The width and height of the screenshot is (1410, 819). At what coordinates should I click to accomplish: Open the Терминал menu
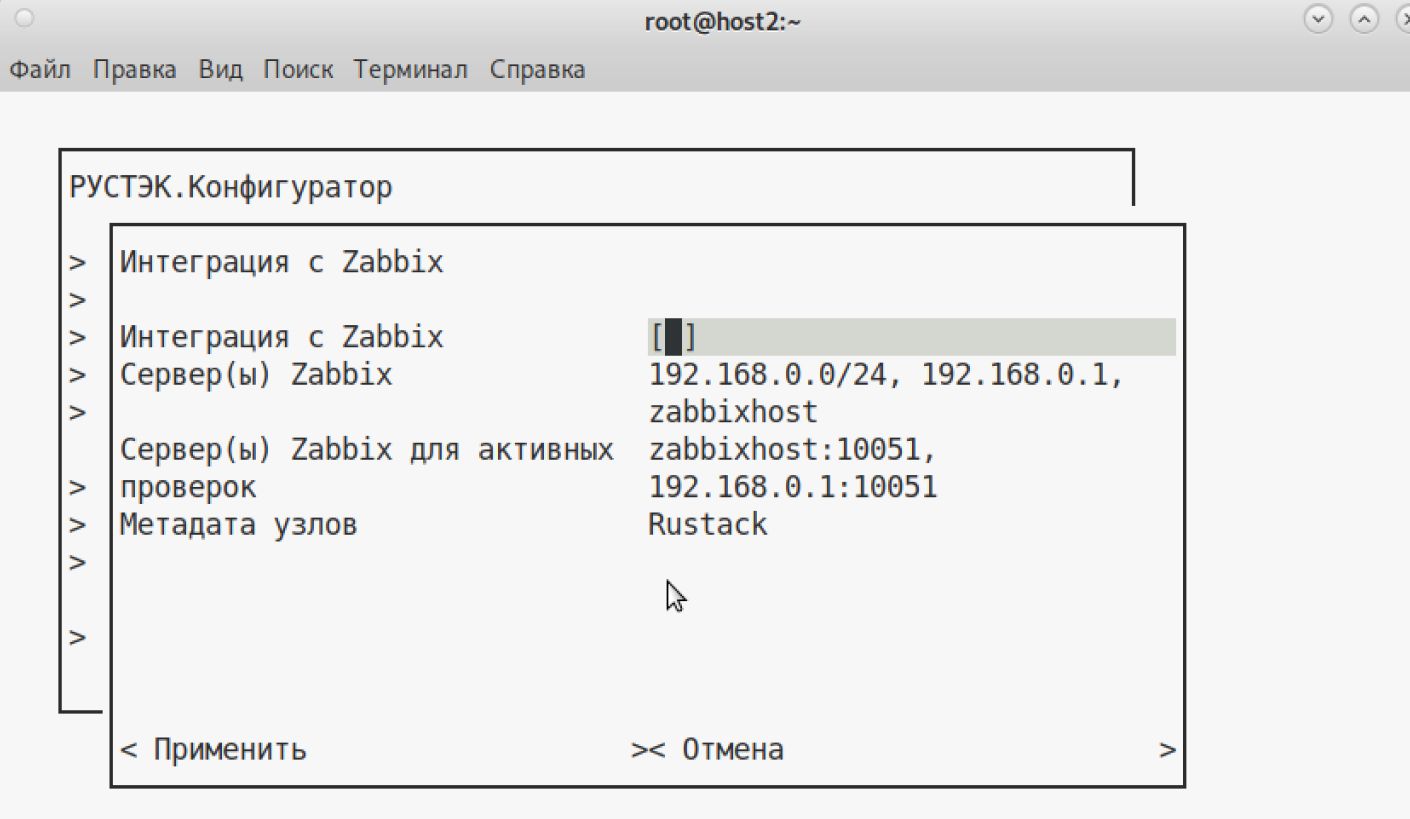[411, 70]
